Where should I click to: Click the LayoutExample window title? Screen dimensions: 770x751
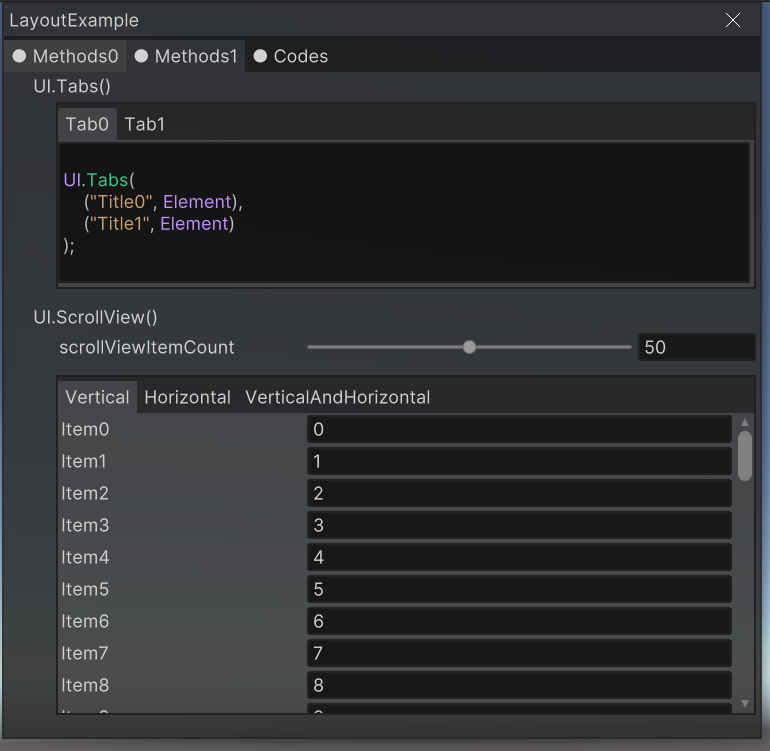pos(74,20)
